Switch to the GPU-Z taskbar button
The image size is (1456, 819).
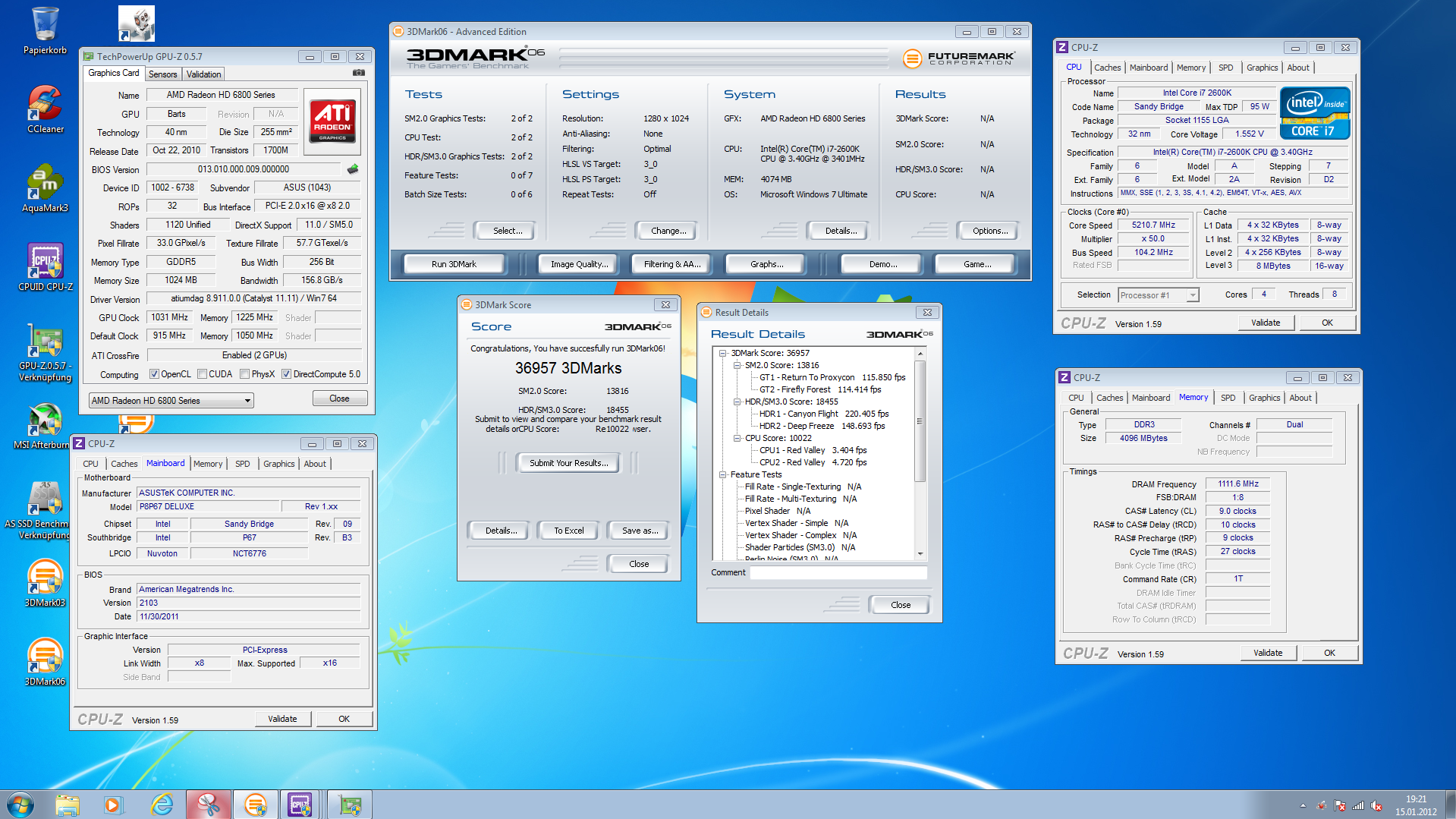click(350, 805)
